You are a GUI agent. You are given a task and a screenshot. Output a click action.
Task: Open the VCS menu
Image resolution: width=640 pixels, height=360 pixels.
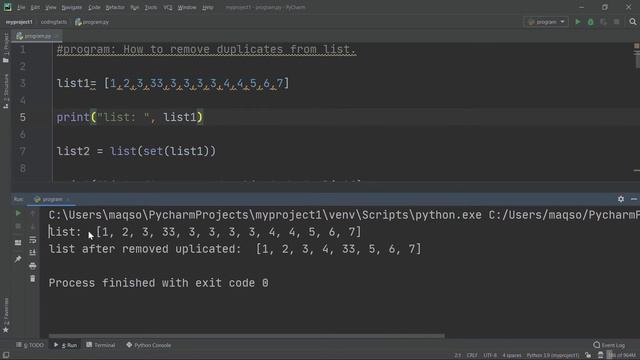pyautogui.click(x=168, y=7)
